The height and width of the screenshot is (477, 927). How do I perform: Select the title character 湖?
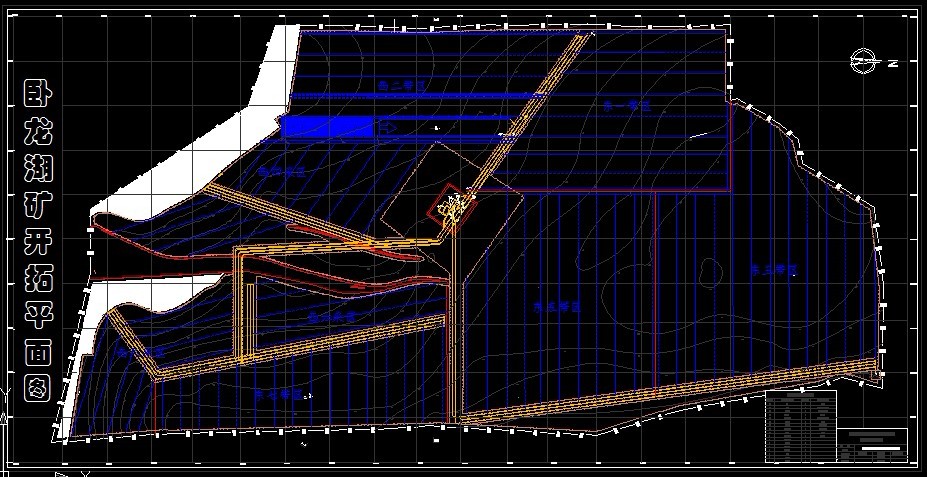38,168
